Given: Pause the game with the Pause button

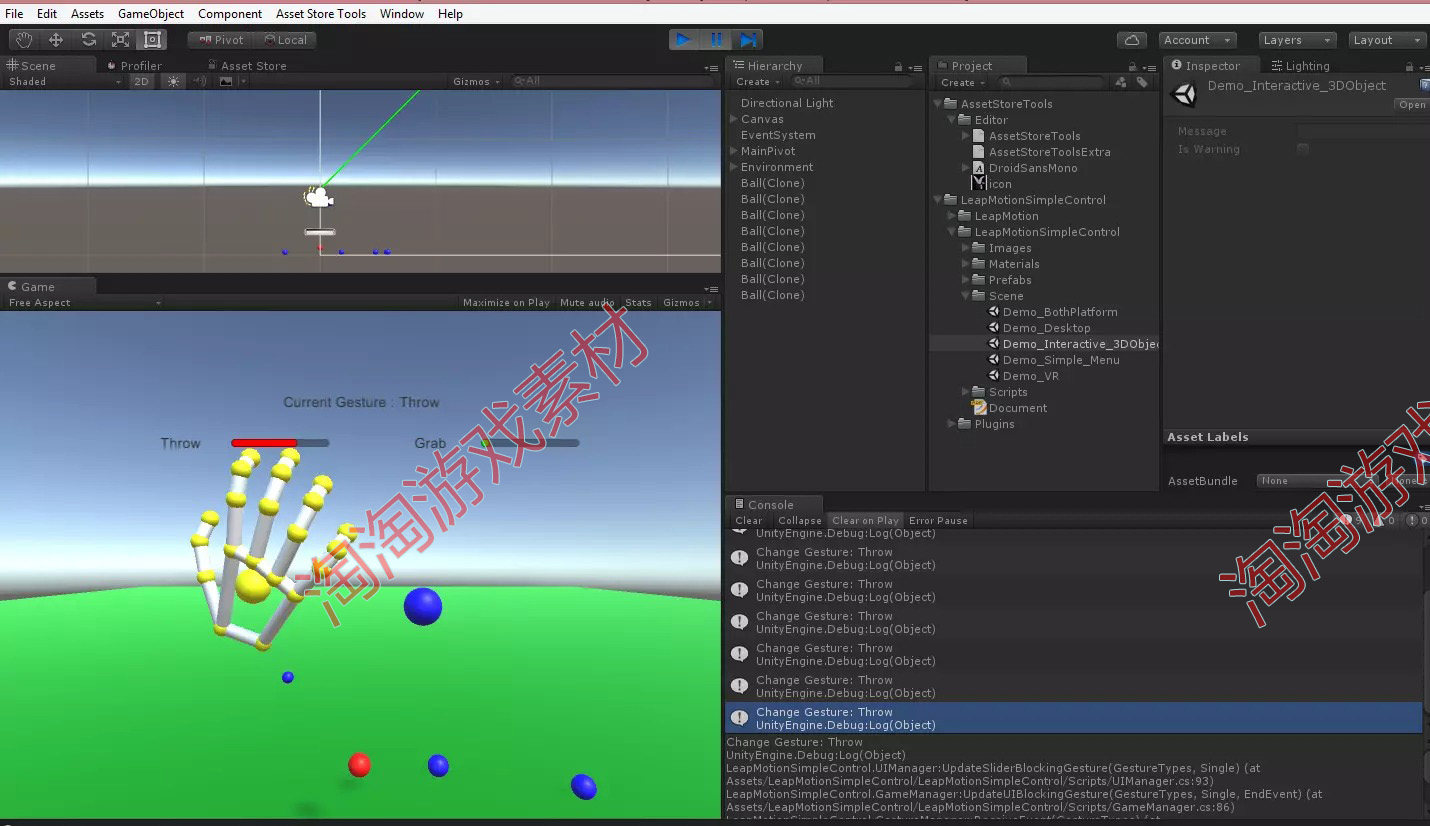Looking at the screenshot, I should (x=716, y=40).
